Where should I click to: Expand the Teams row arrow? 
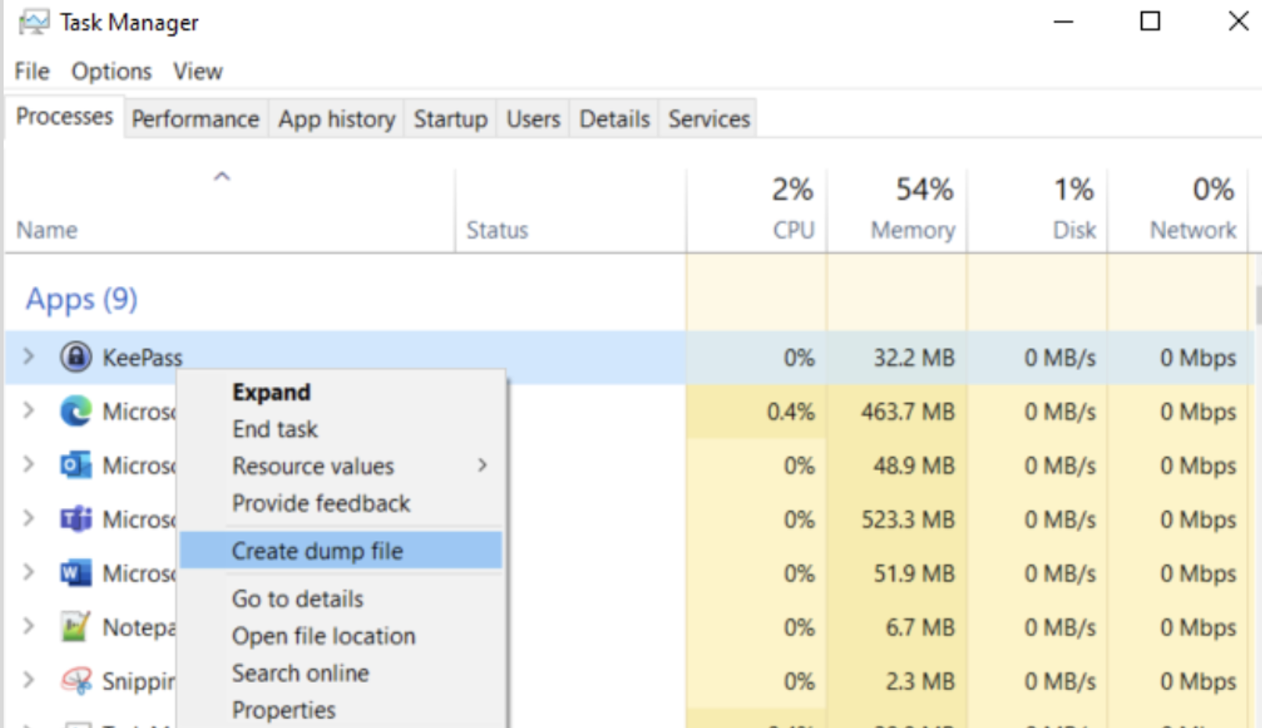tap(28, 519)
